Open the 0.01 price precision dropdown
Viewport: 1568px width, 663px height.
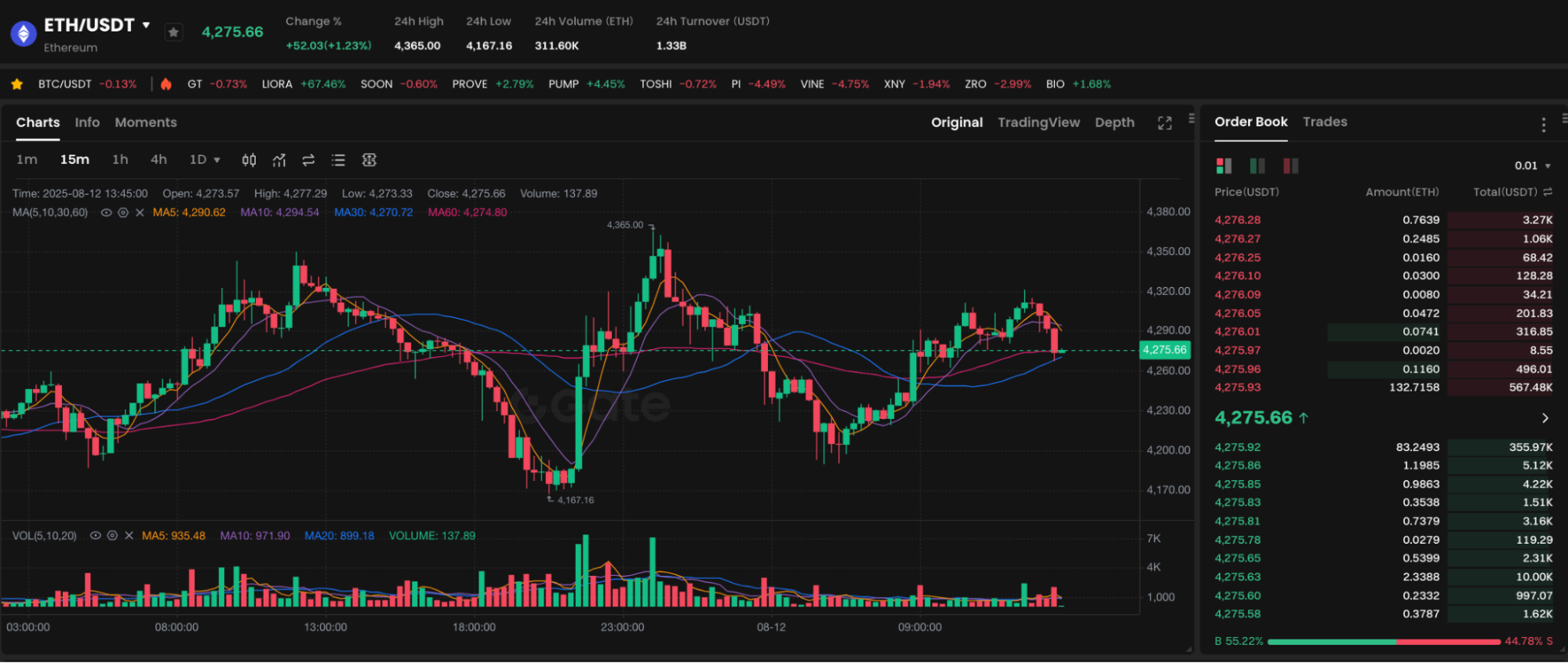click(1532, 166)
